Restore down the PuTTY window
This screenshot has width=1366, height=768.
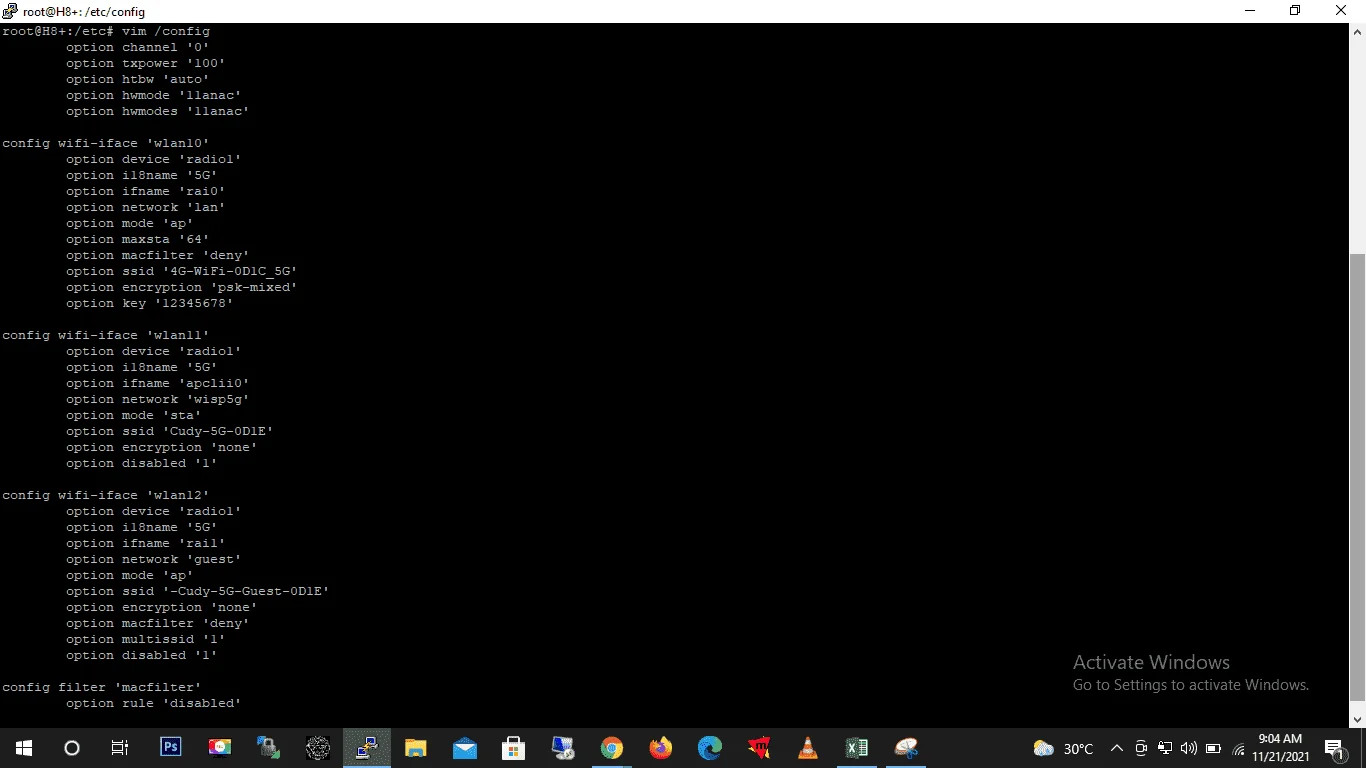tap(1296, 11)
